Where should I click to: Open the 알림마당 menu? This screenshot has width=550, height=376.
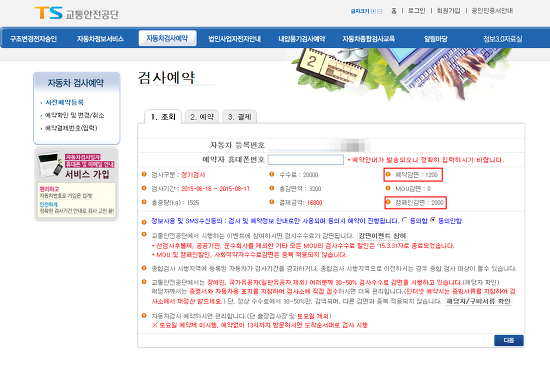[x=436, y=39]
